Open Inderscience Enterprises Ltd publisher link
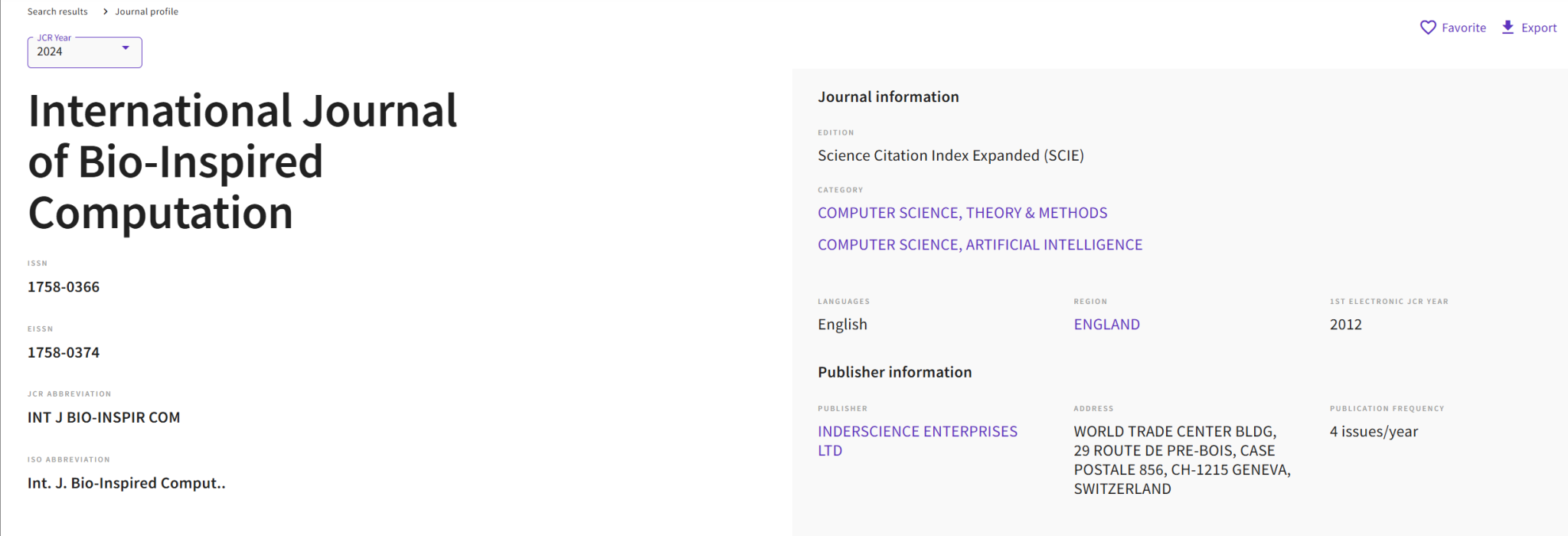Image resolution: width=1568 pixels, height=536 pixels. (917, 441)
